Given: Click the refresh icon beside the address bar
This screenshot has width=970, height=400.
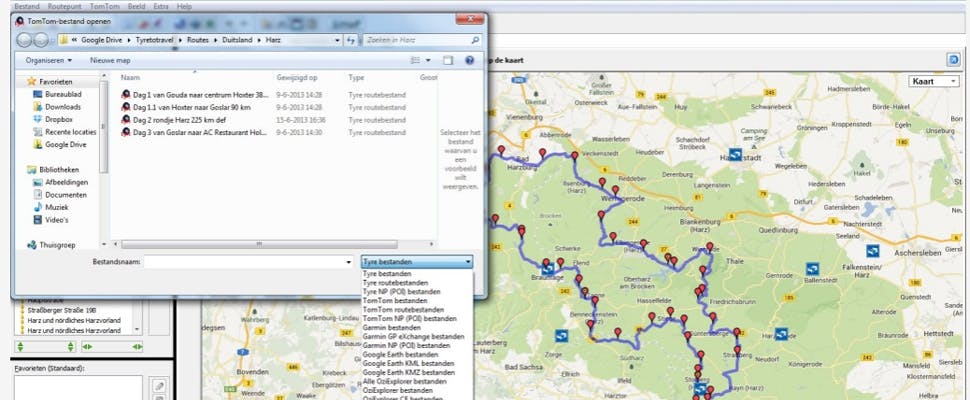Looking at the screenshot, I should click(x=351, y=40).
